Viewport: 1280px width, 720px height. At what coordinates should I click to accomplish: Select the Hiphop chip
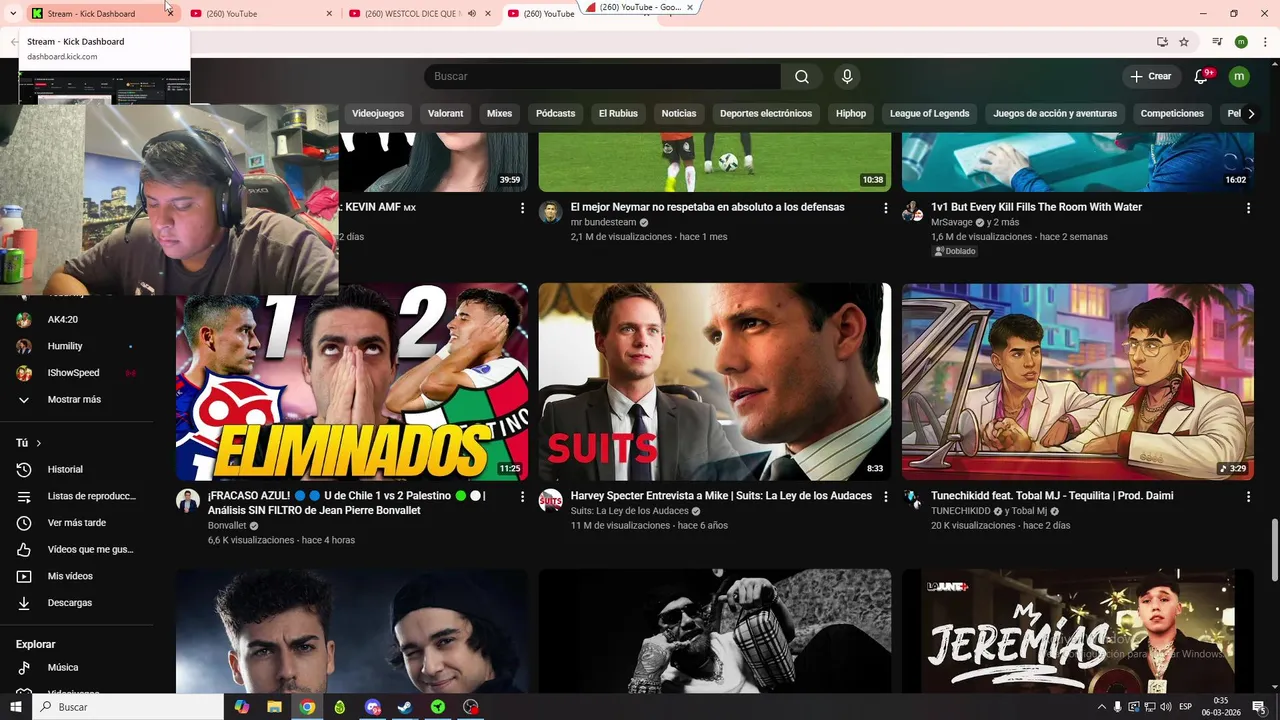(x=851, y=114)
